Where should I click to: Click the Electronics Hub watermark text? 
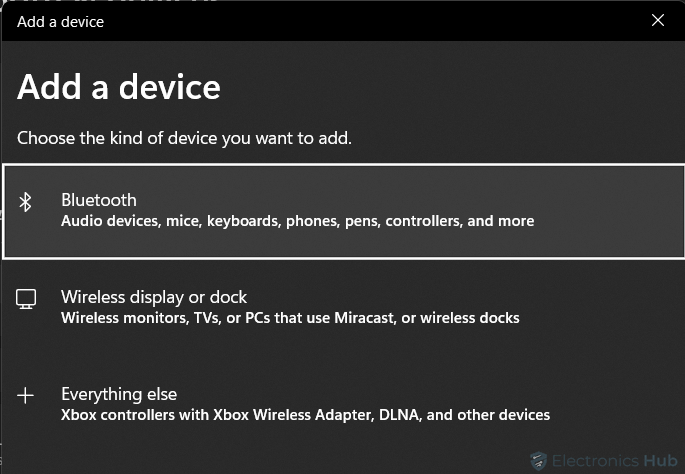pos(614,461)
